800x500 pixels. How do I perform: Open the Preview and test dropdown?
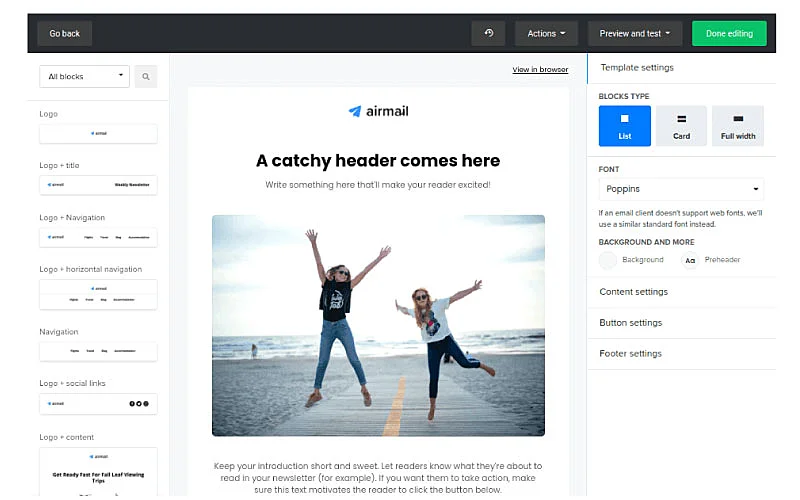[x=635, y=33]
